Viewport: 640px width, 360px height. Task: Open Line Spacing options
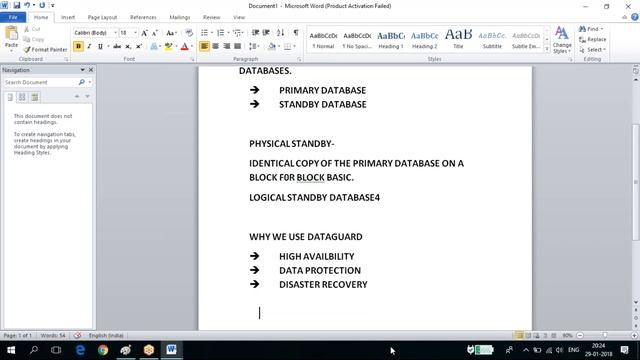click(x=253, y=46)
